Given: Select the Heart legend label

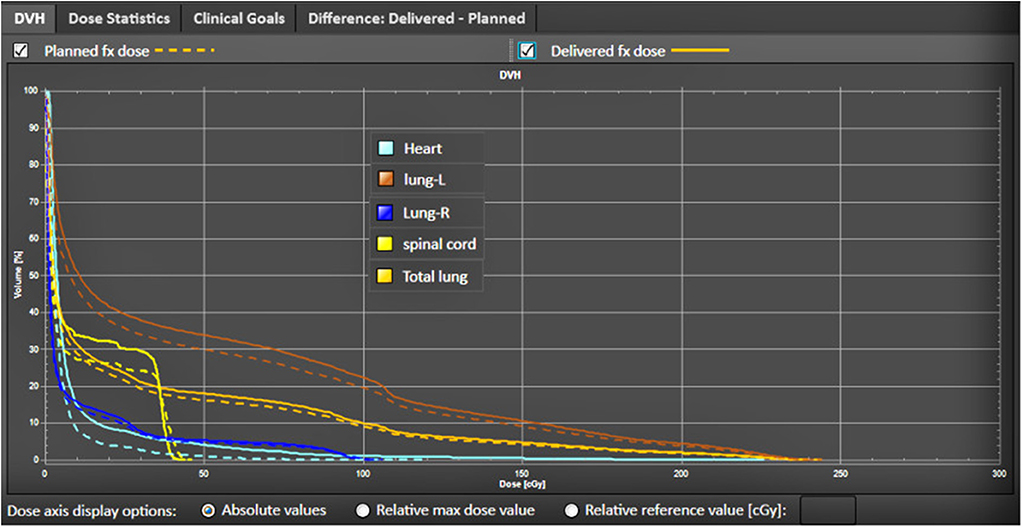Looking at the screenshot, I should [x=422, y=148].
